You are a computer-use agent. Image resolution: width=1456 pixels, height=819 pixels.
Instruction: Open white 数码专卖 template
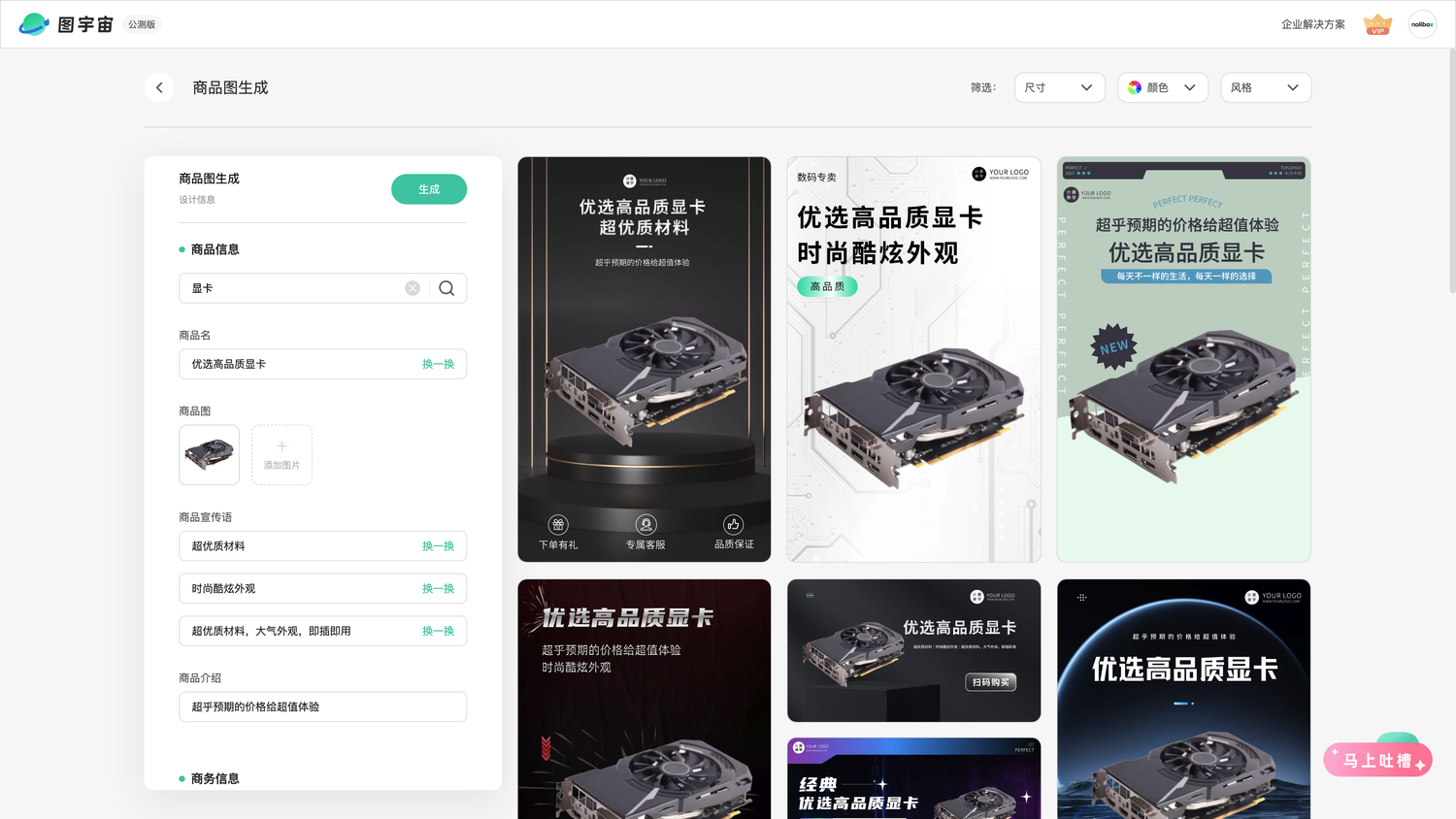click(913, 359)
